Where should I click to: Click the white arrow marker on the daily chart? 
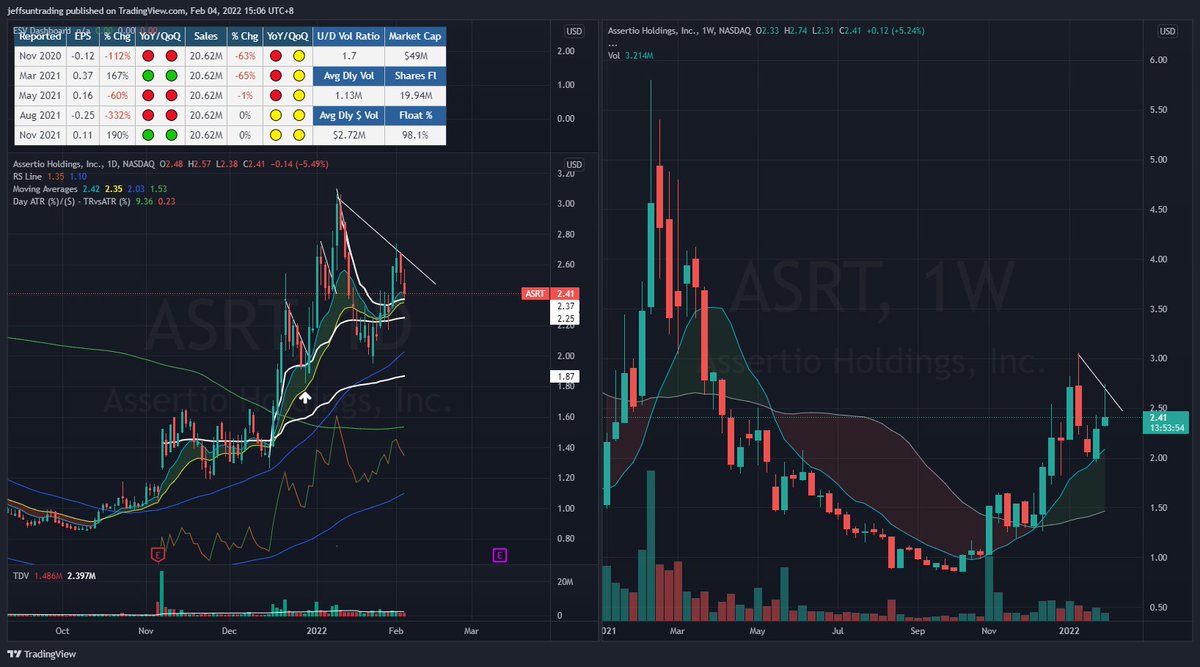pos(305,396)
